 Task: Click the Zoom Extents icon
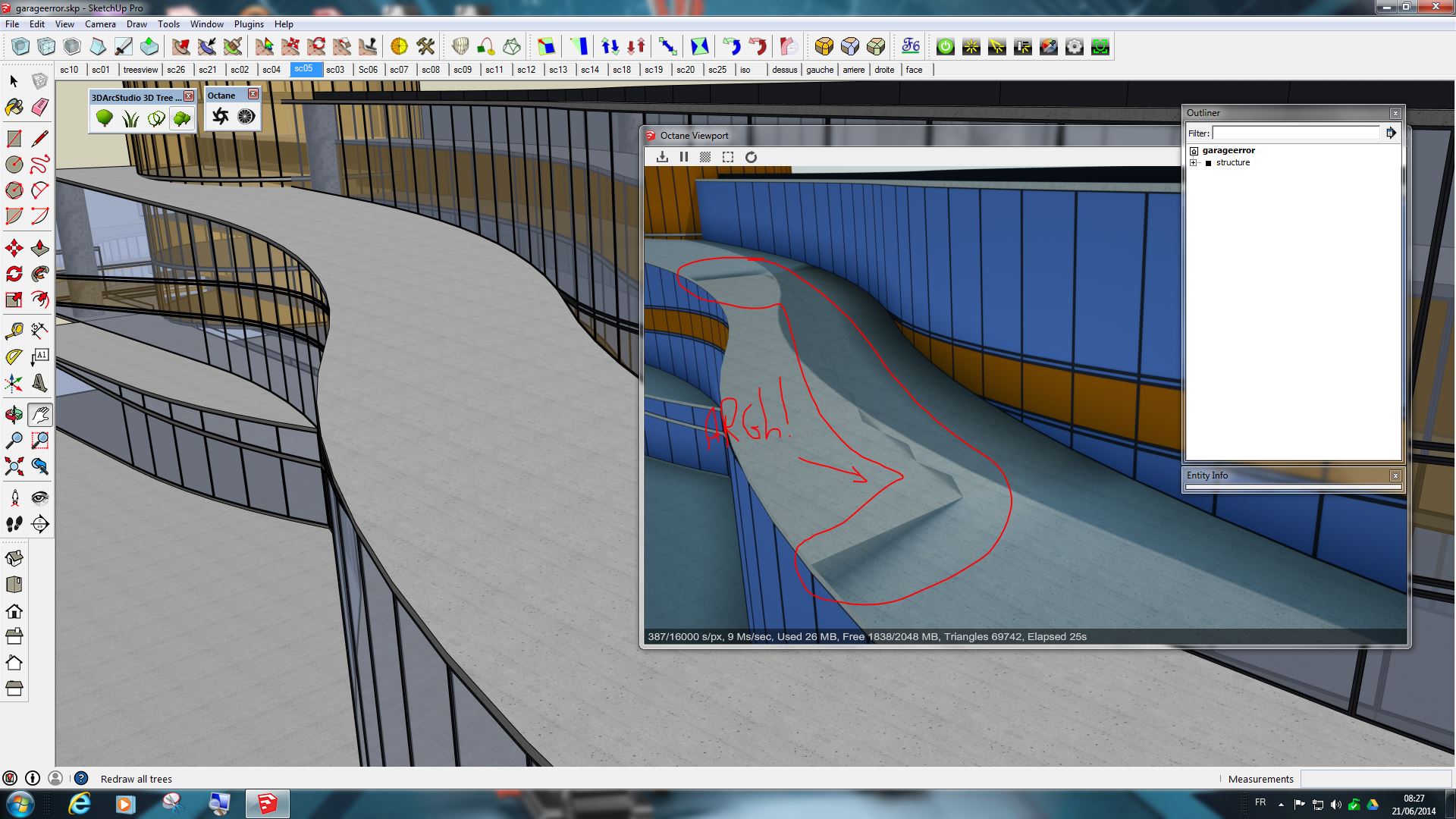pos(14,466)
